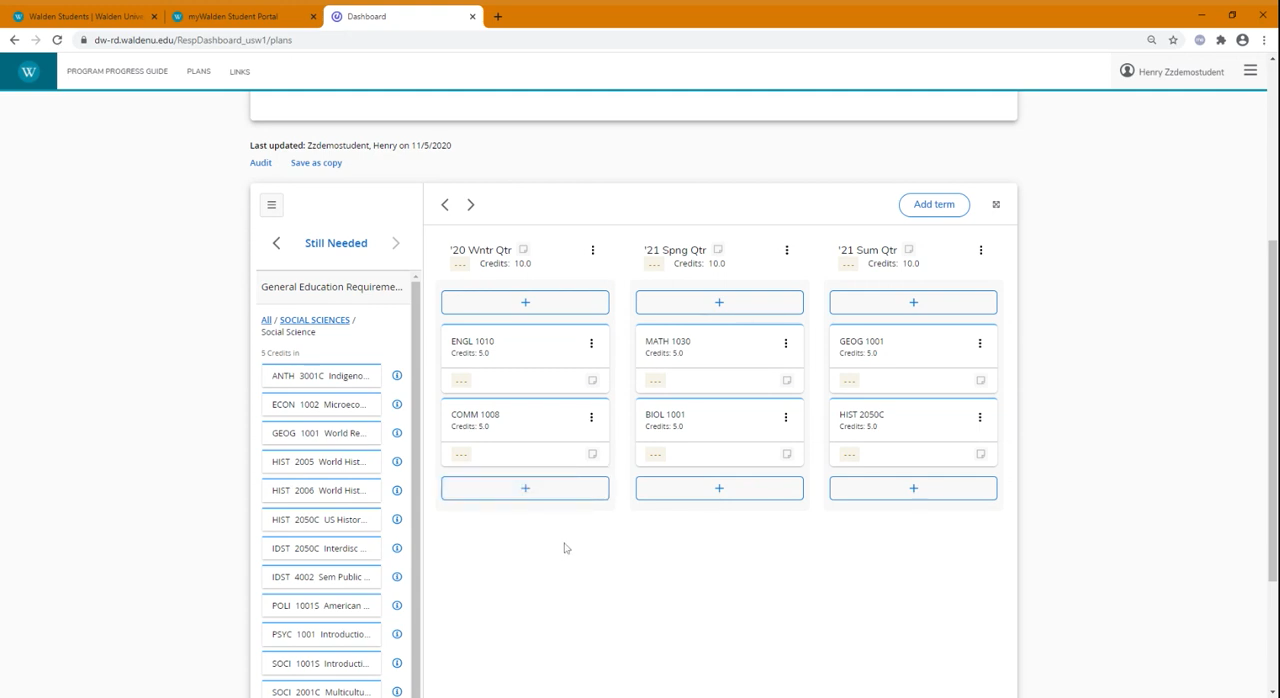This screenshot has height=698, width=1280.
Task: Click the left arrow to view earlier terms
Action: click(x=444, y=204)
